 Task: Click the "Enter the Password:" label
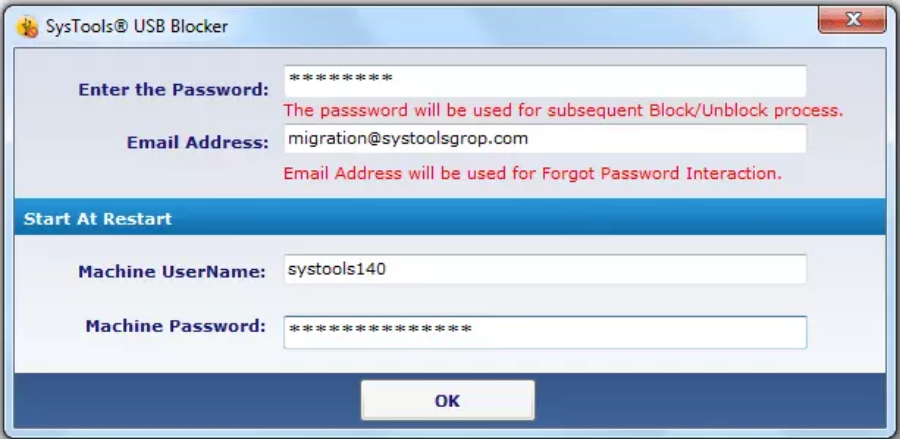[173, 90]
